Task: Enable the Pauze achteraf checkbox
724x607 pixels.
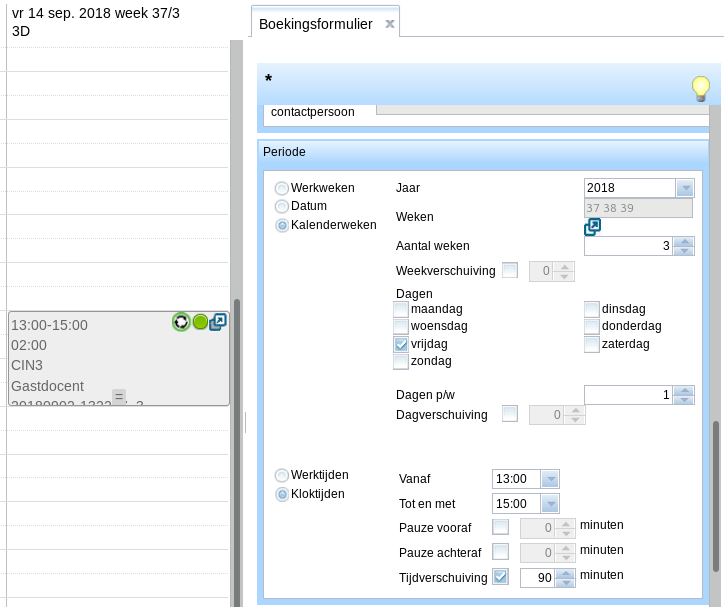Action: click(x=501, y=552)
